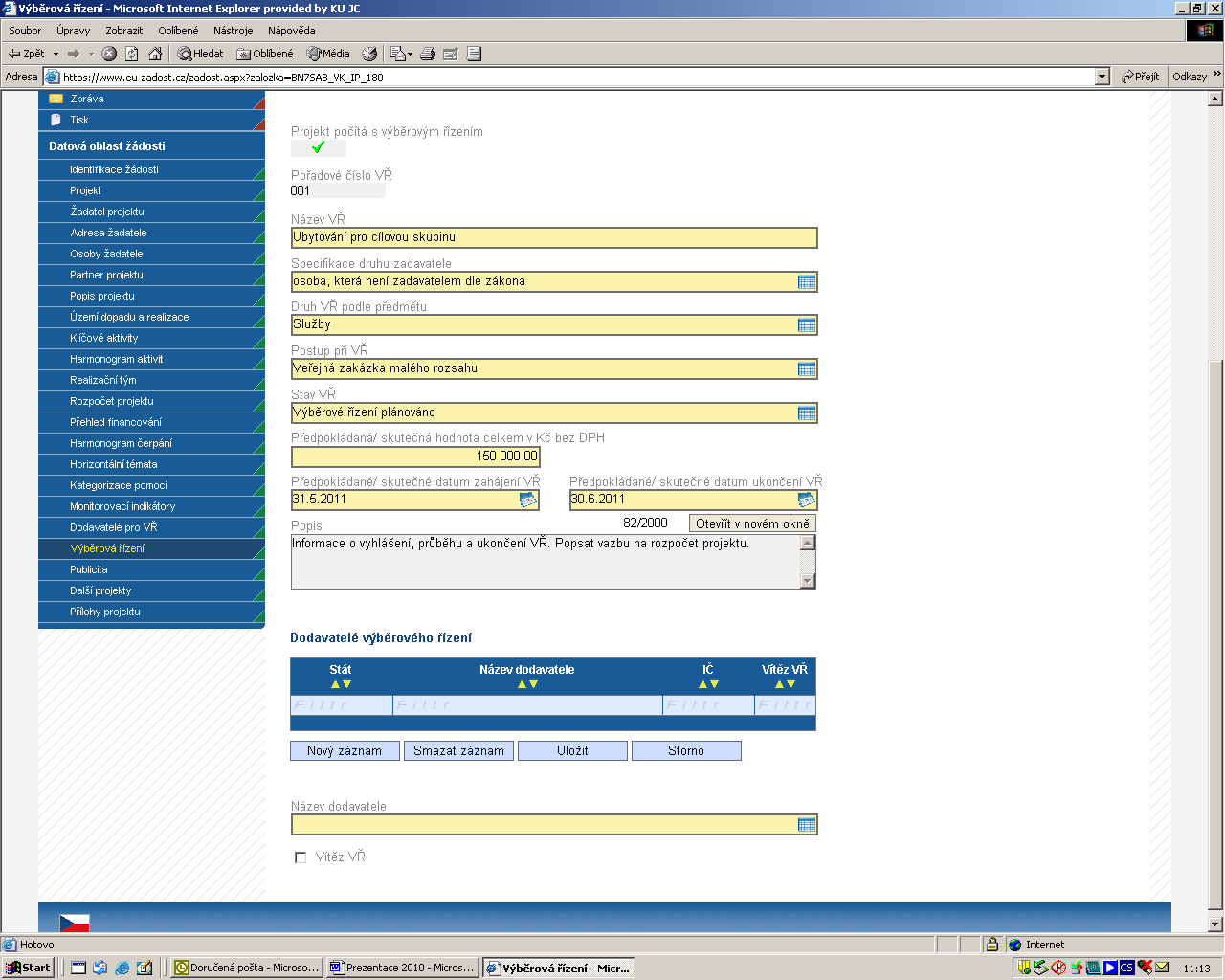Open the Nápověda menu
Viewport: 1225px width, 980px height.
pyautogui.click(x=292, y=31)
